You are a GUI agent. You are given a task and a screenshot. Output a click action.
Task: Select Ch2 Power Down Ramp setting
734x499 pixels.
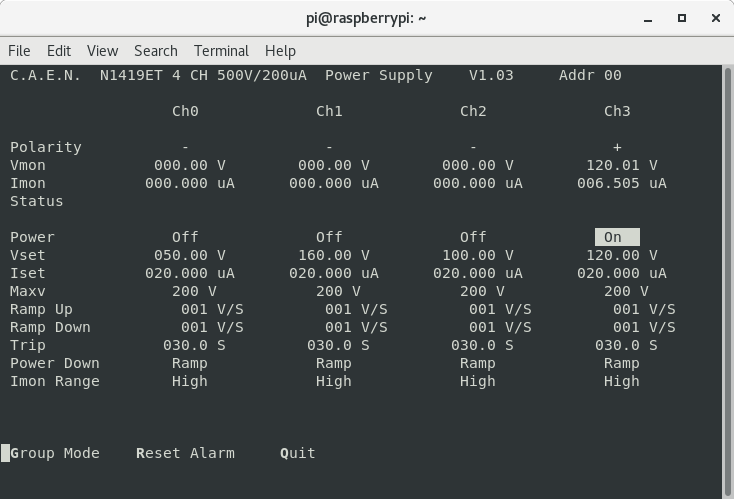[x=477, y=363]
